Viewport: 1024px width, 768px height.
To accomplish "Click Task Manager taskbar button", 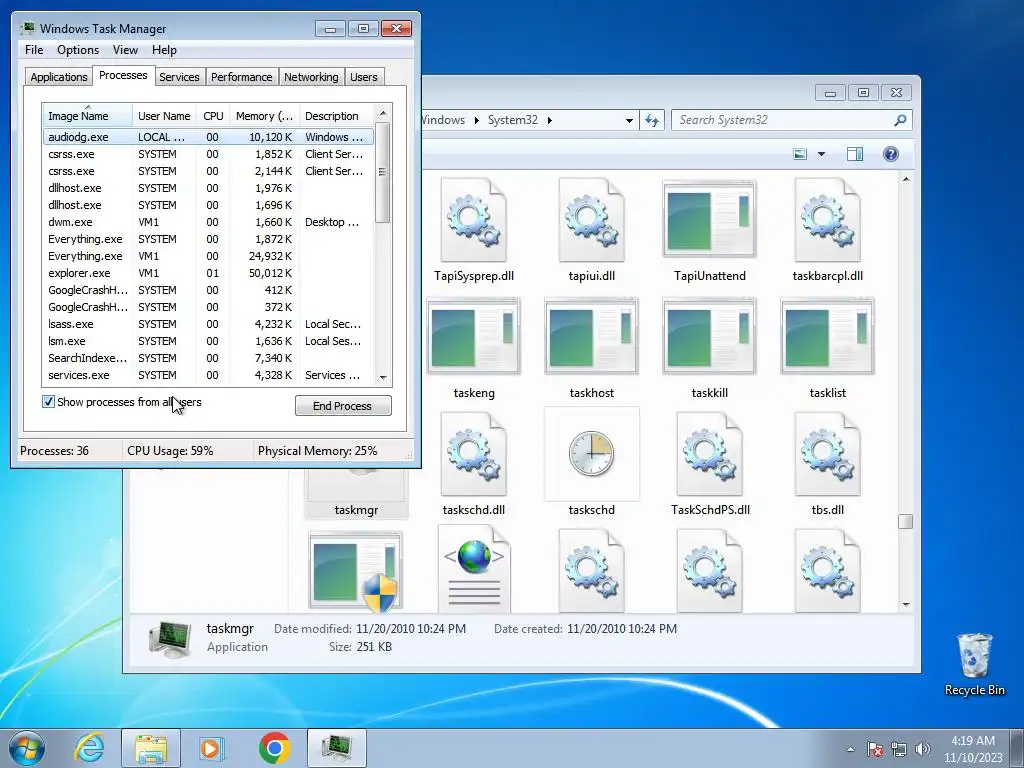I will pos(337,748).
